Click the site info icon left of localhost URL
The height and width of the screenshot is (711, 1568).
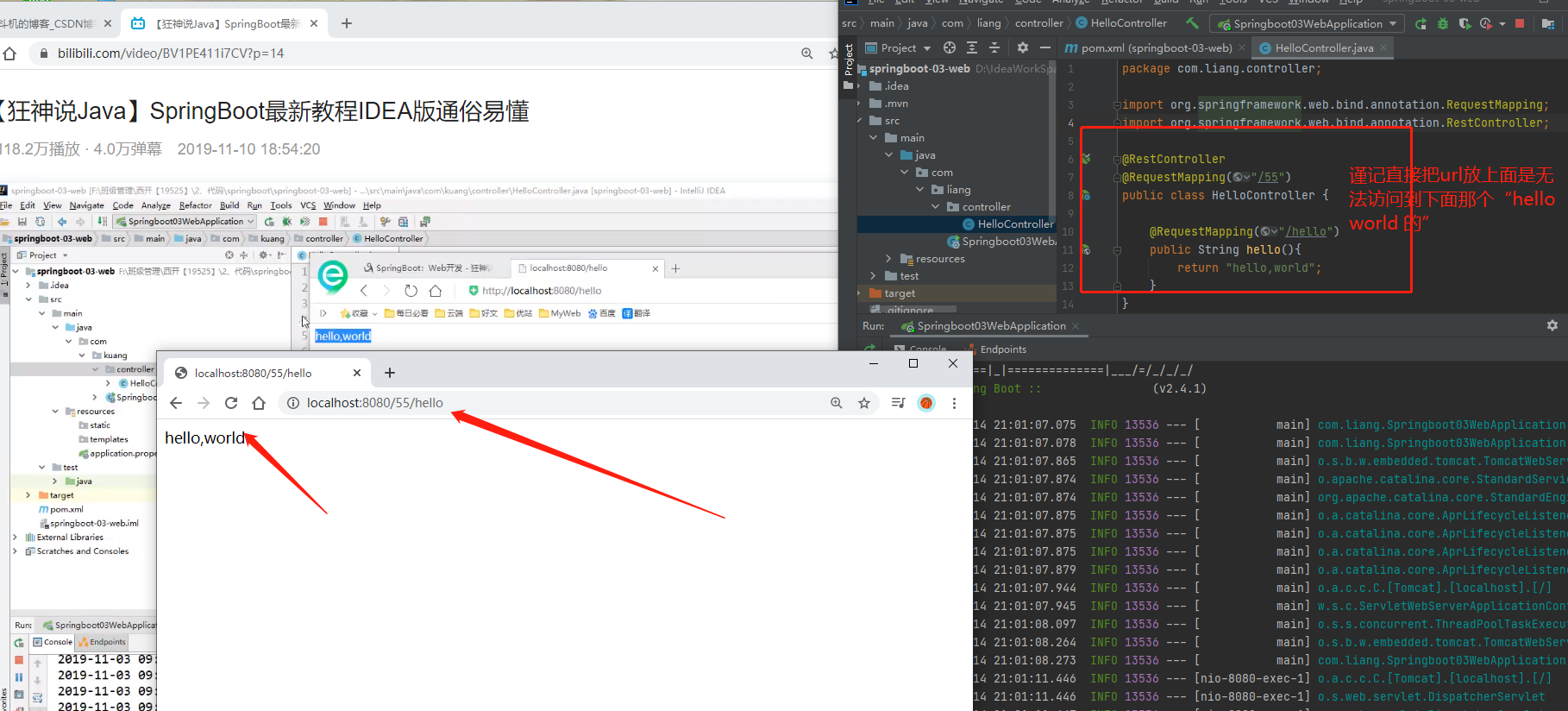[292, 403]
